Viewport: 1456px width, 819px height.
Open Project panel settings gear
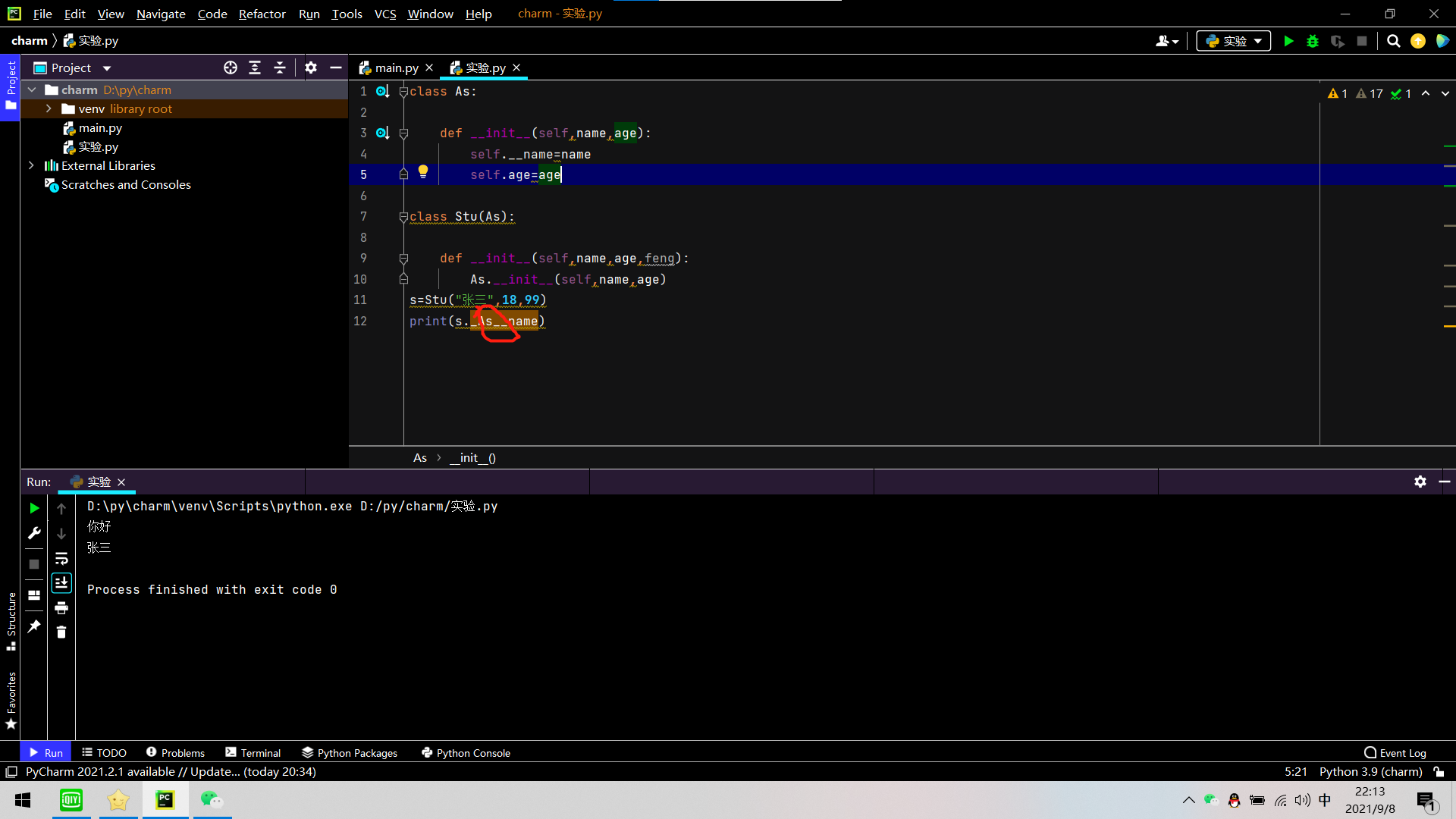pyautogui.click(x=311, y=67)
